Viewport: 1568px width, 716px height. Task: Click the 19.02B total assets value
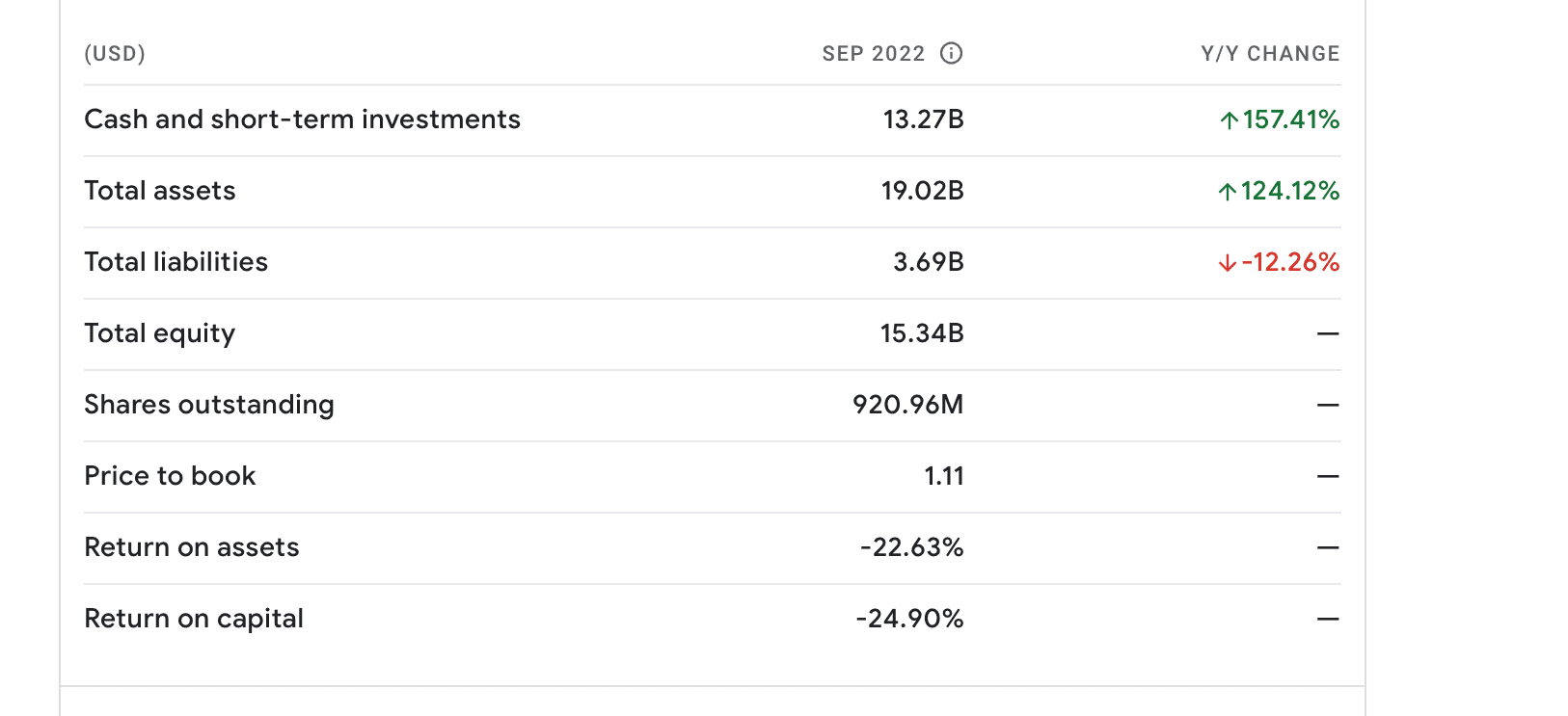click(x=923, y=191)
